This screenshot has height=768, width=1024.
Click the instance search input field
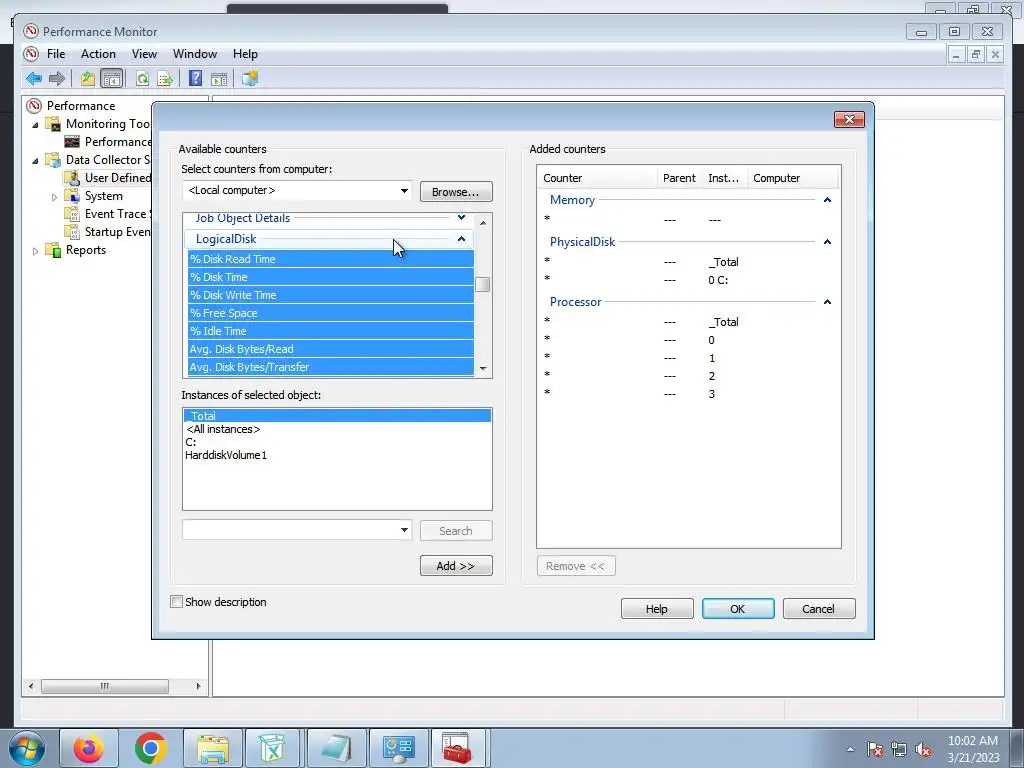pos(289,530)
